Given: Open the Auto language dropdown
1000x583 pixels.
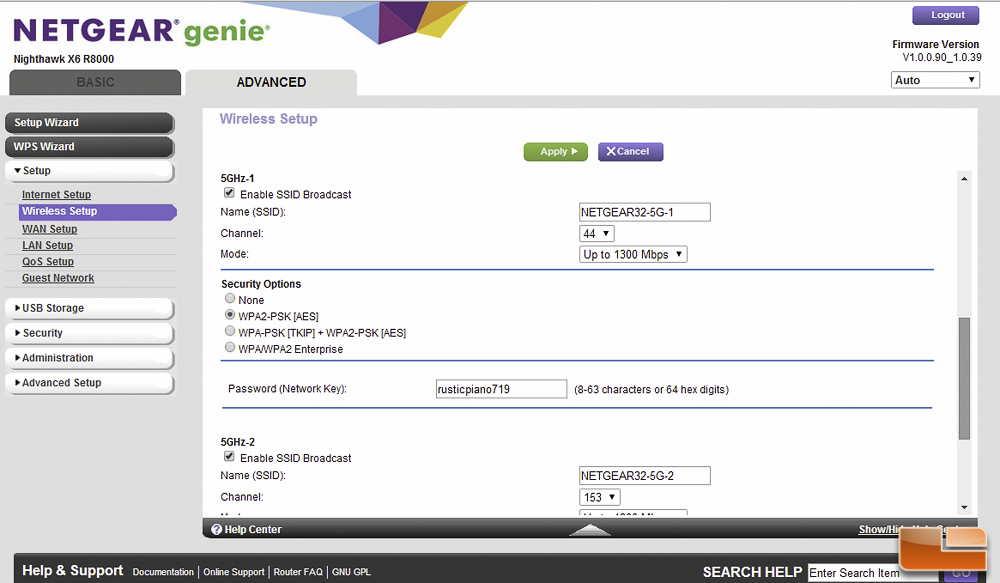Looking at the screenshot, I should click(x=935, y=80).
